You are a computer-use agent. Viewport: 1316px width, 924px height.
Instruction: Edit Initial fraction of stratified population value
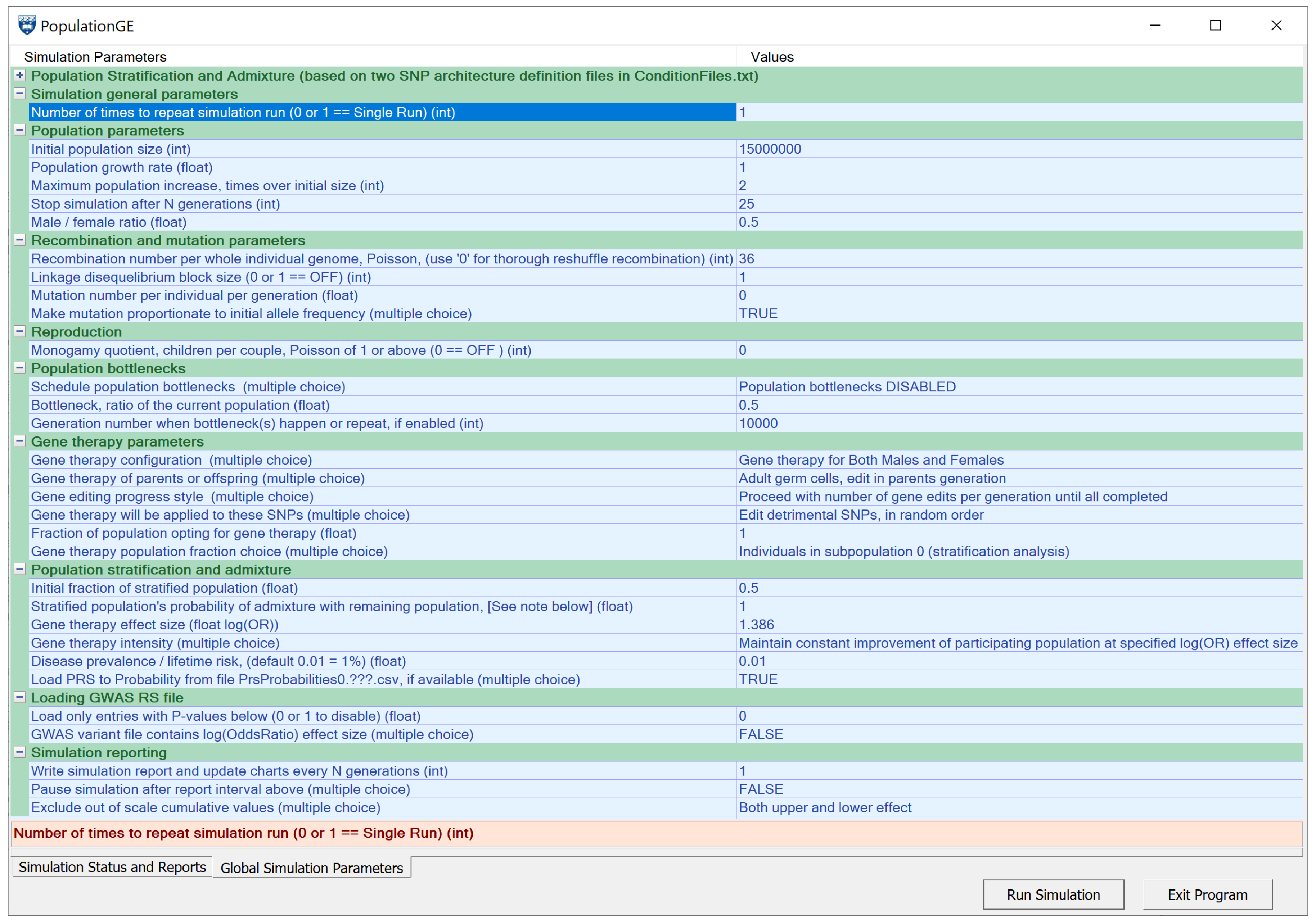[1020, 588]
